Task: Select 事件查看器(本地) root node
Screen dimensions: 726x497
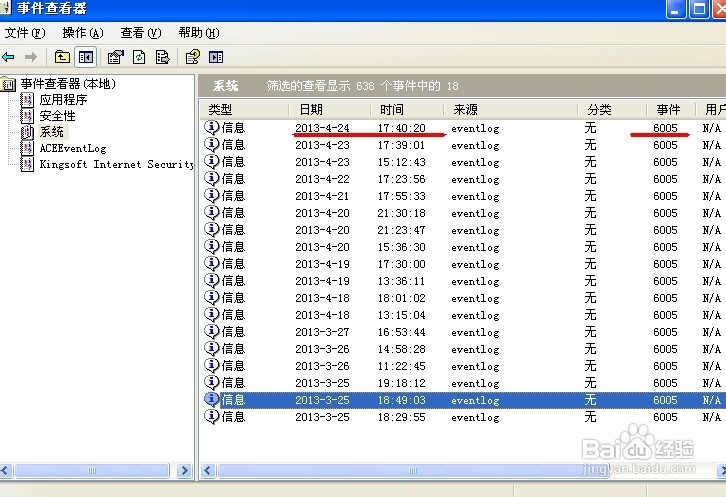Action: 68,84
